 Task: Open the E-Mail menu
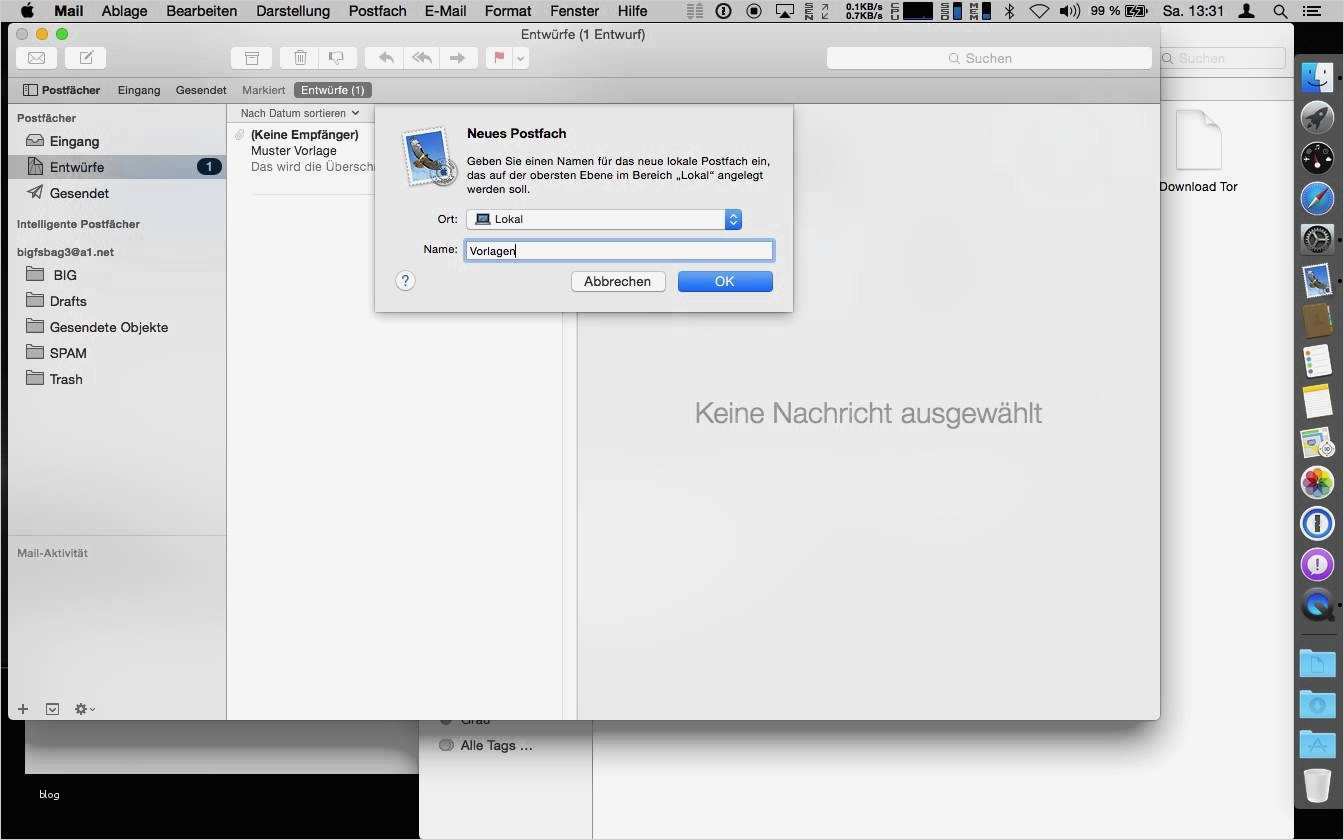point(445,11)
